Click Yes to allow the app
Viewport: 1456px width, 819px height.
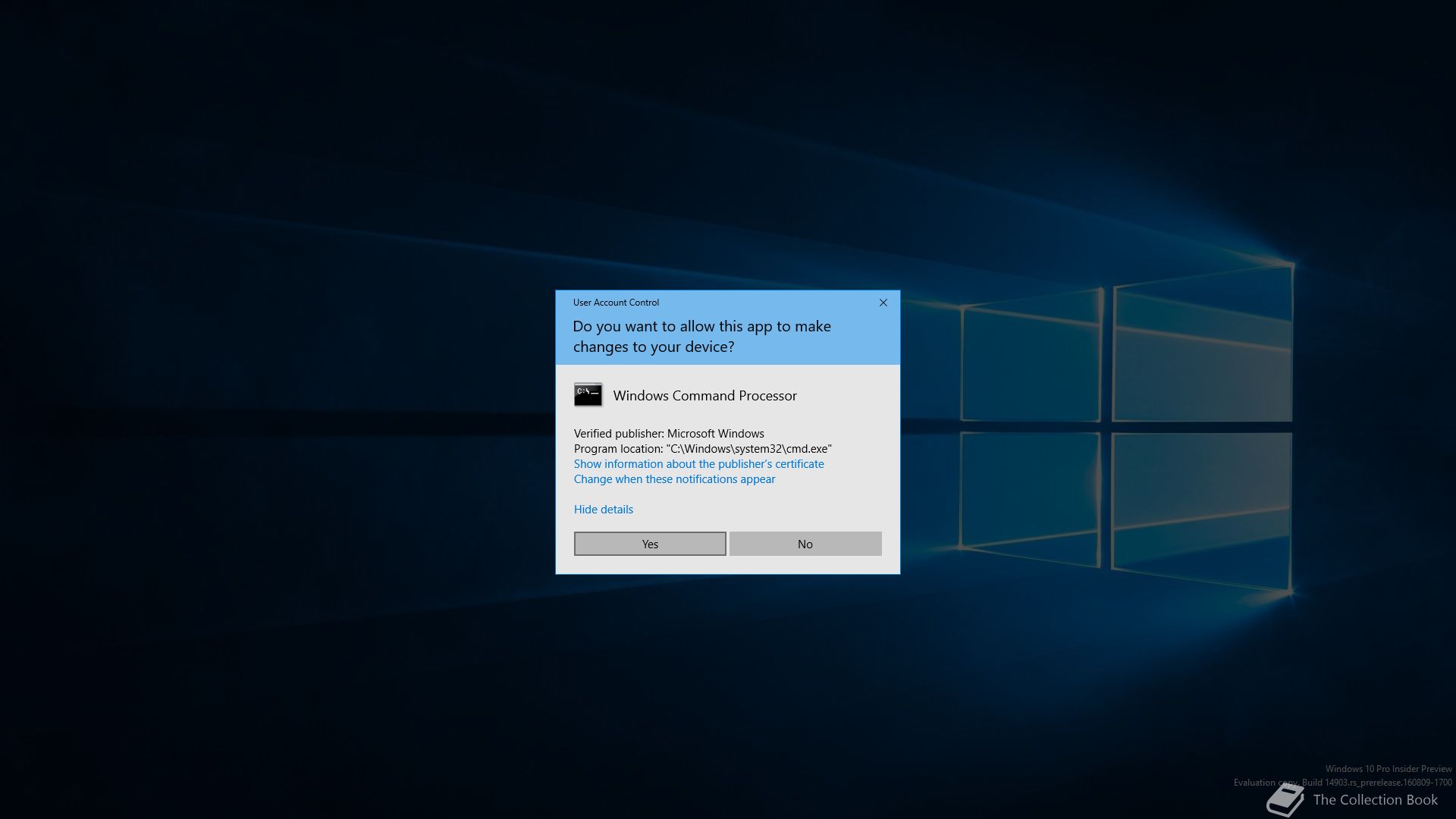click(x=650, y=544)
